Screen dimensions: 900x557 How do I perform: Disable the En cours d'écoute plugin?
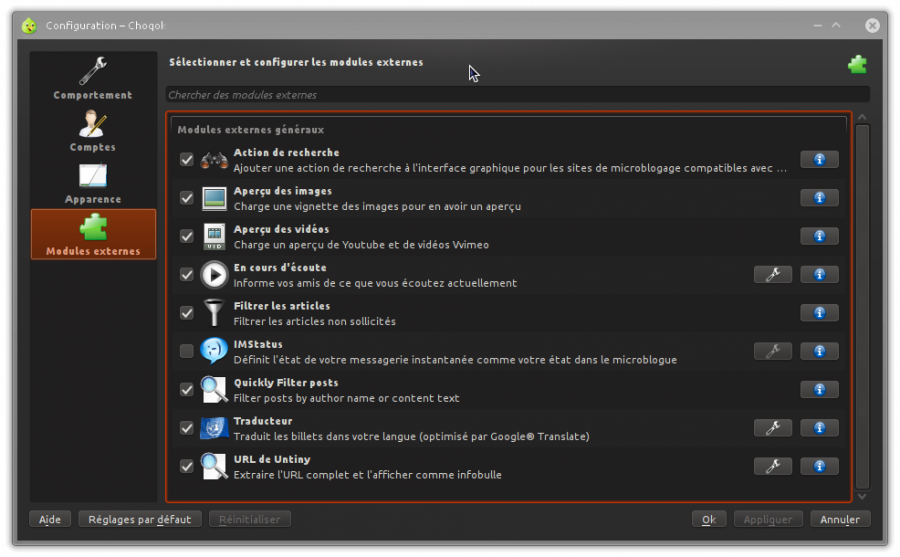pos(187,275)
